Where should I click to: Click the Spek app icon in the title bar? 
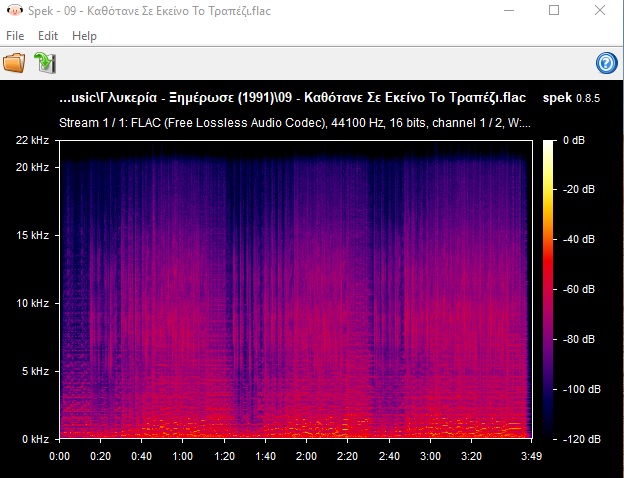point(14,10)
